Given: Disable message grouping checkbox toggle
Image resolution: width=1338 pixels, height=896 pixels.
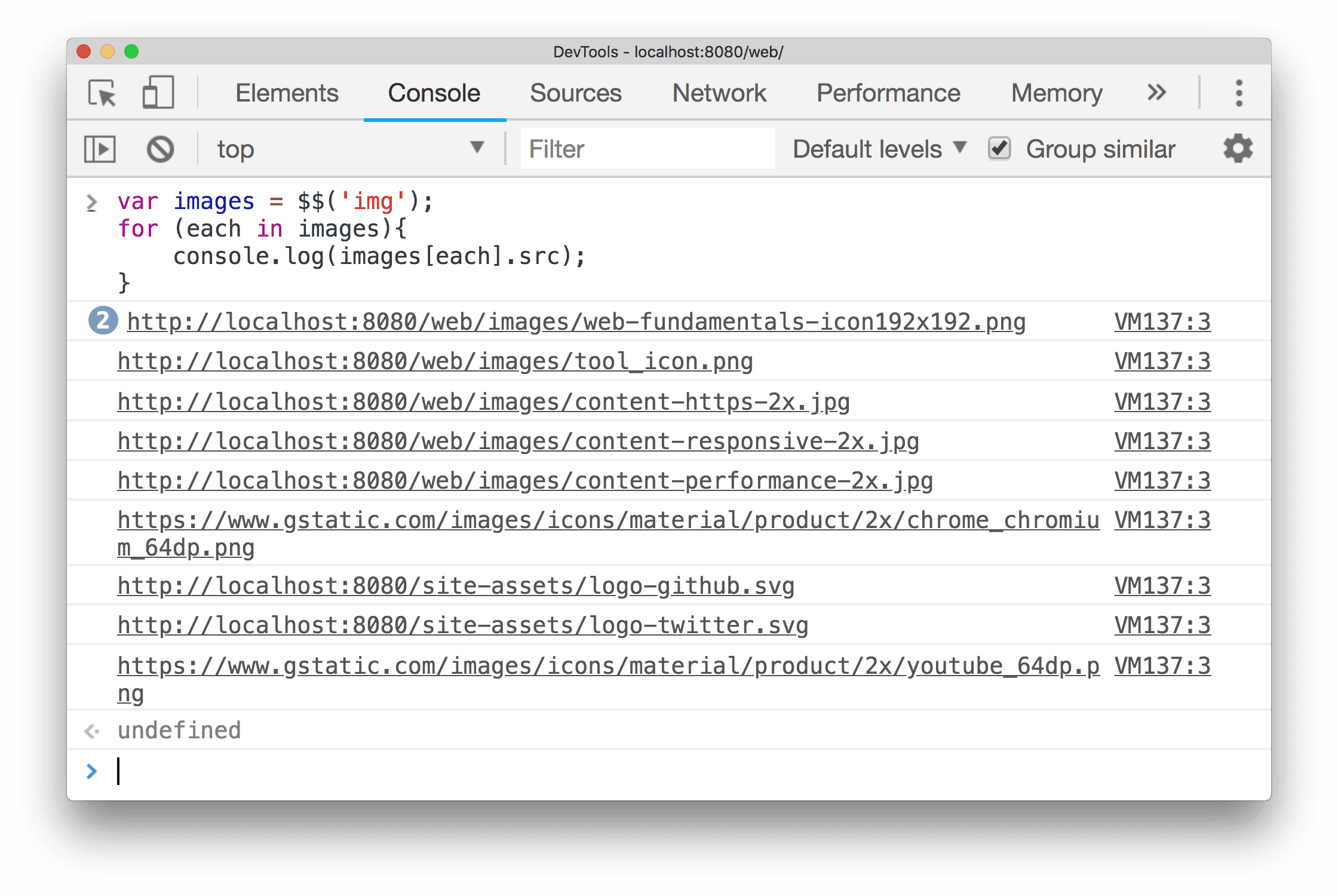Looking at the screenshot, I should click(x=996, y=150).
